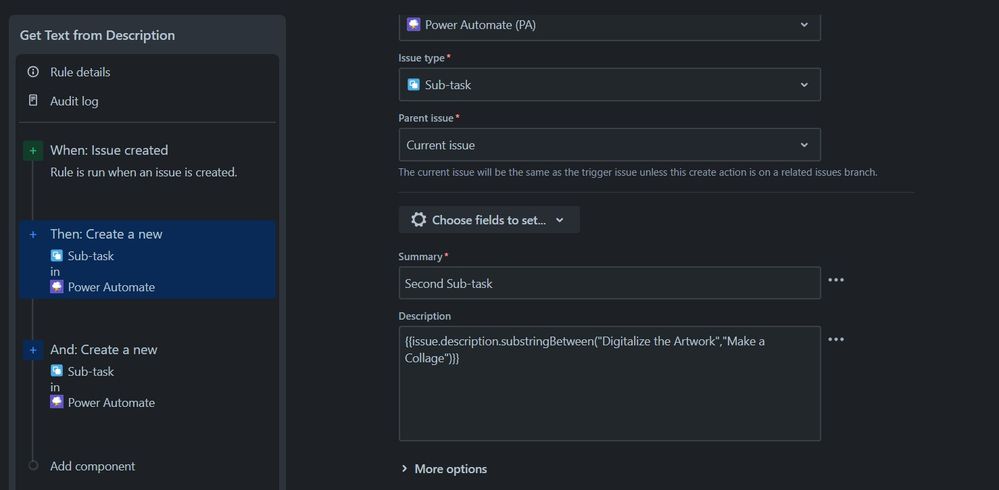Image resolution: width=999 pixels, height=490 pixels.
Task: Click the current issue helper note text
Action: click(638, 172)
